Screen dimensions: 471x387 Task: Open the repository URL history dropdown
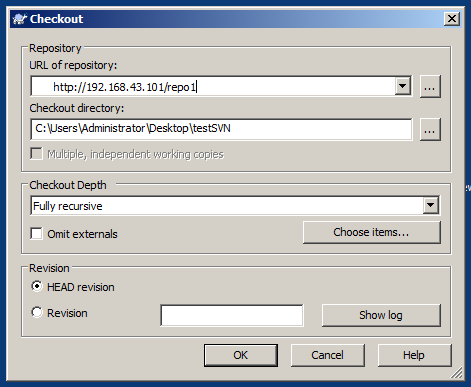[x=403, y=86]
